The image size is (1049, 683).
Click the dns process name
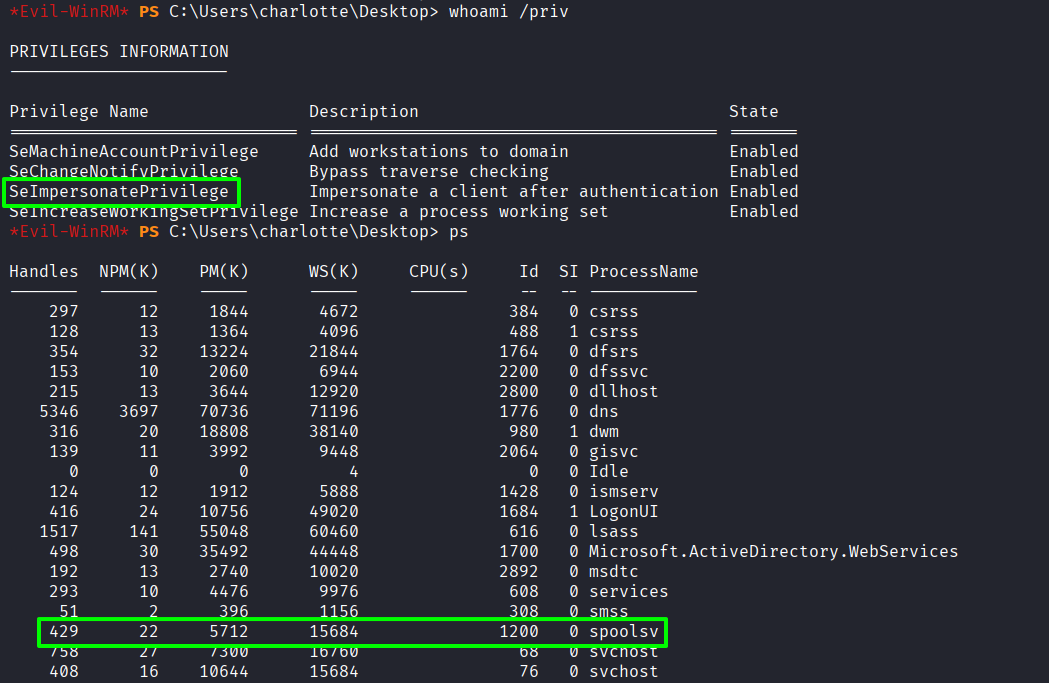point(604,411)
